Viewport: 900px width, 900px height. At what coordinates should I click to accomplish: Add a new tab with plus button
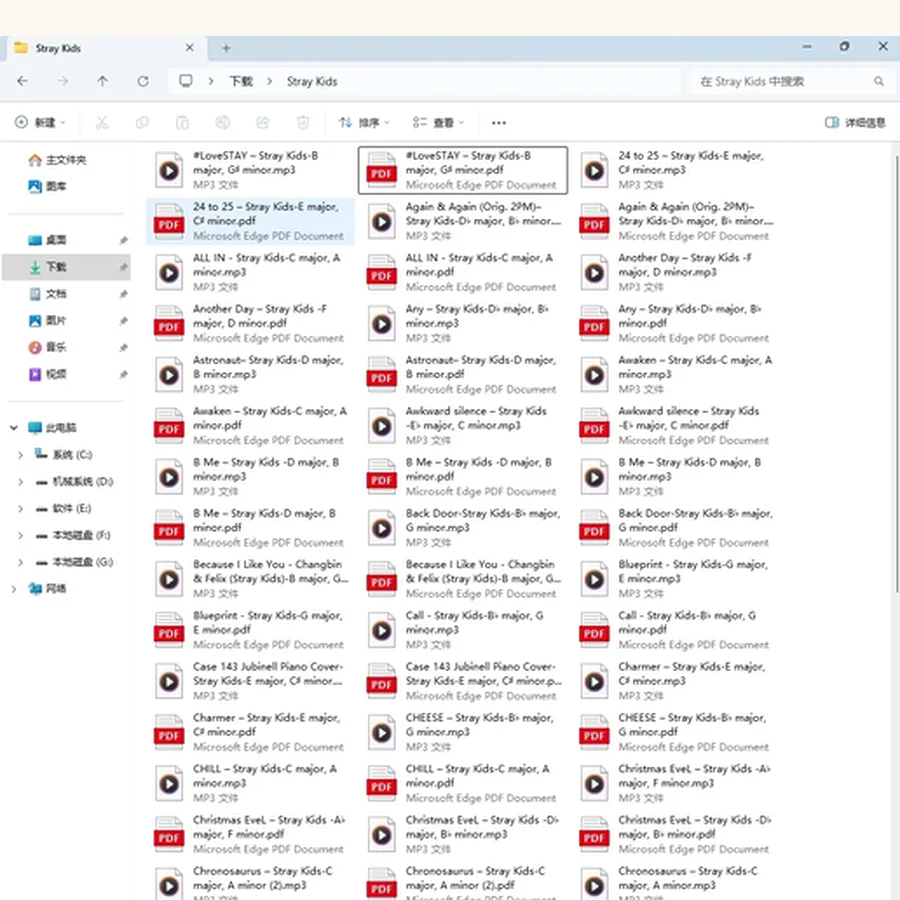tap(226, 48)
